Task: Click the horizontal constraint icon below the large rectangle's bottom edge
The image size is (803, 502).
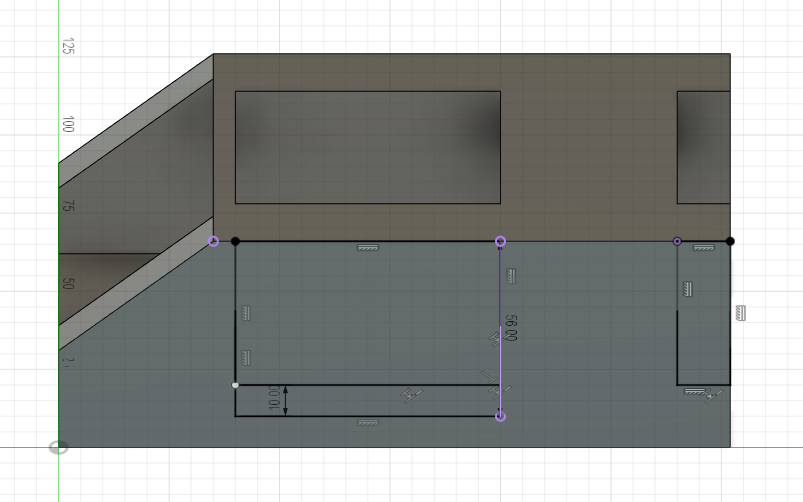Action: click(368, 423)
